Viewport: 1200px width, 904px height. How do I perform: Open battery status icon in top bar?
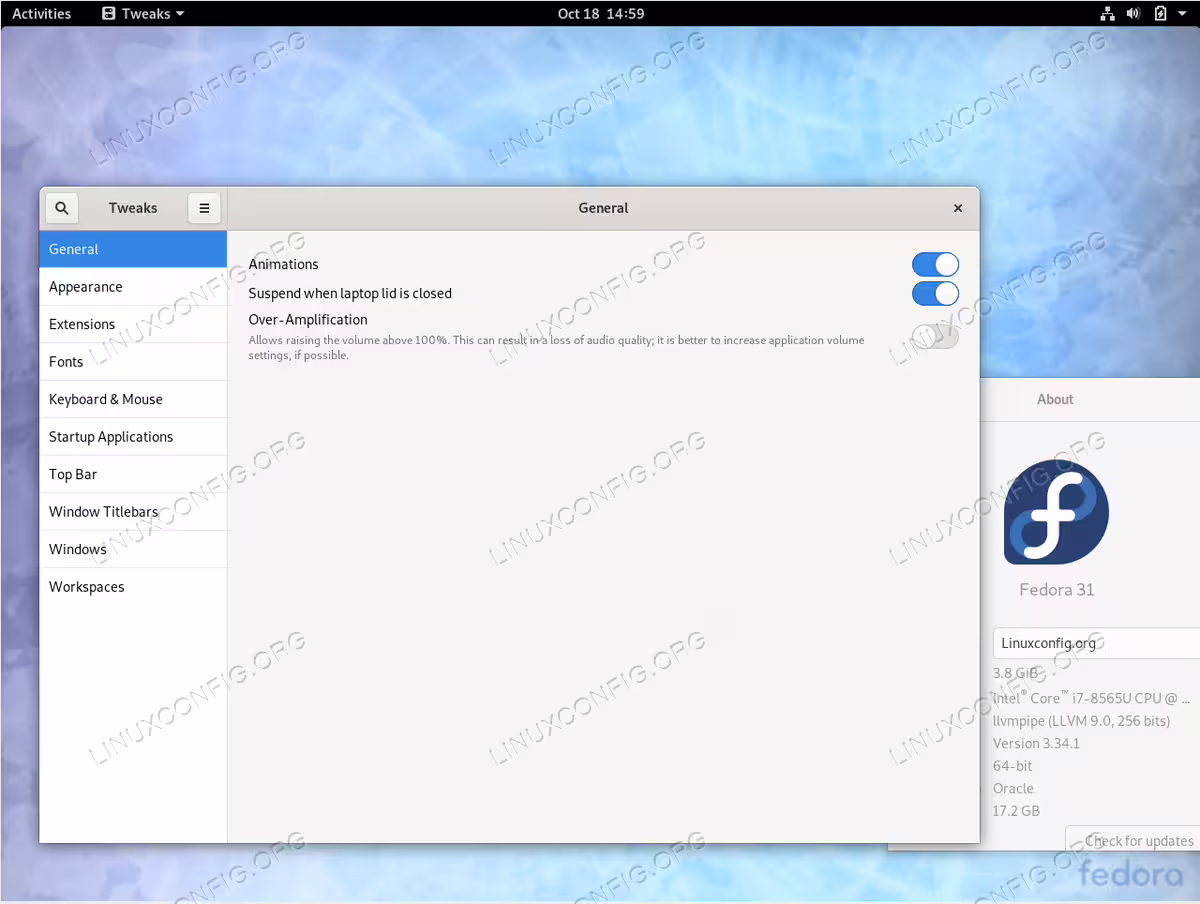click(x=1160, y=14)
